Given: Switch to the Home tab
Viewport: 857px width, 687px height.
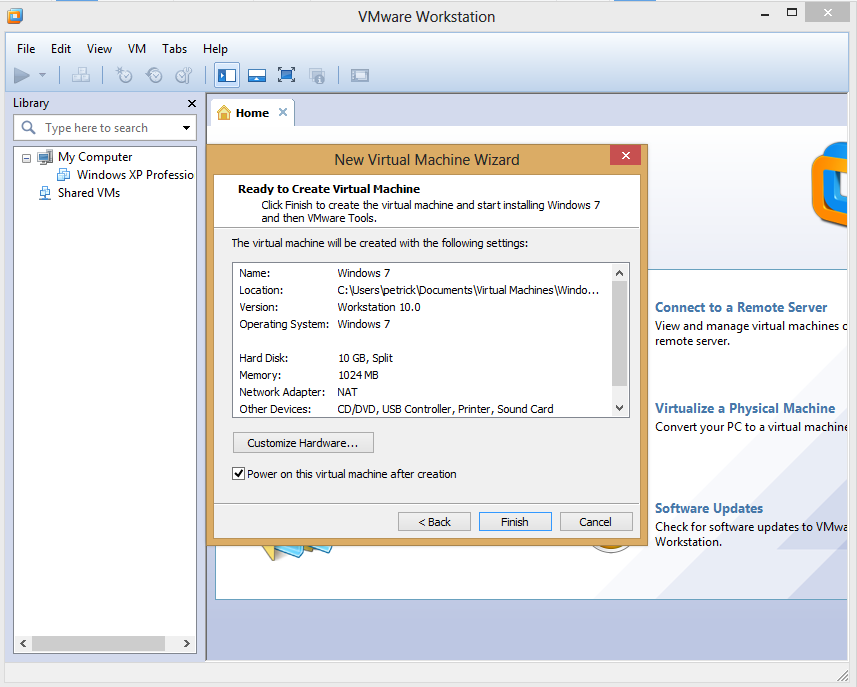Looking at the screenshot, I should pyautogui.click(x=253, y=113).
